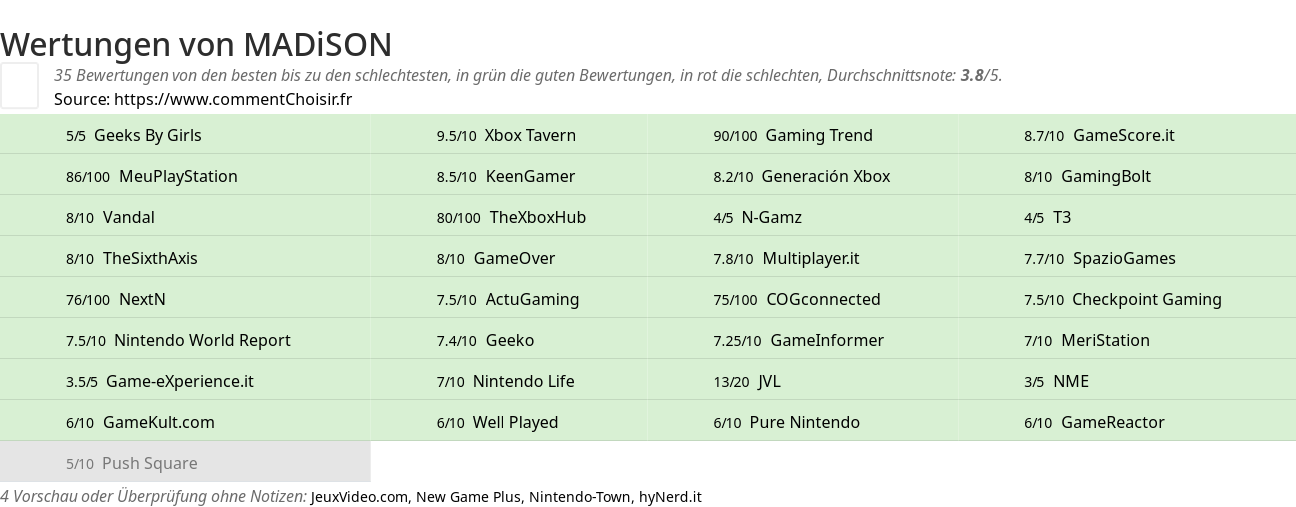Open the Generación Xbox rating

coord(803,176)
